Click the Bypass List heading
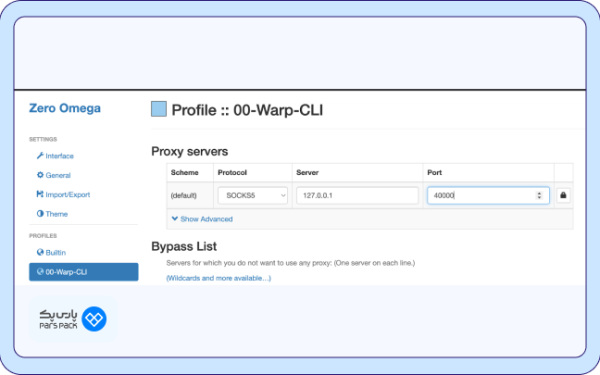 coord(184,246)
